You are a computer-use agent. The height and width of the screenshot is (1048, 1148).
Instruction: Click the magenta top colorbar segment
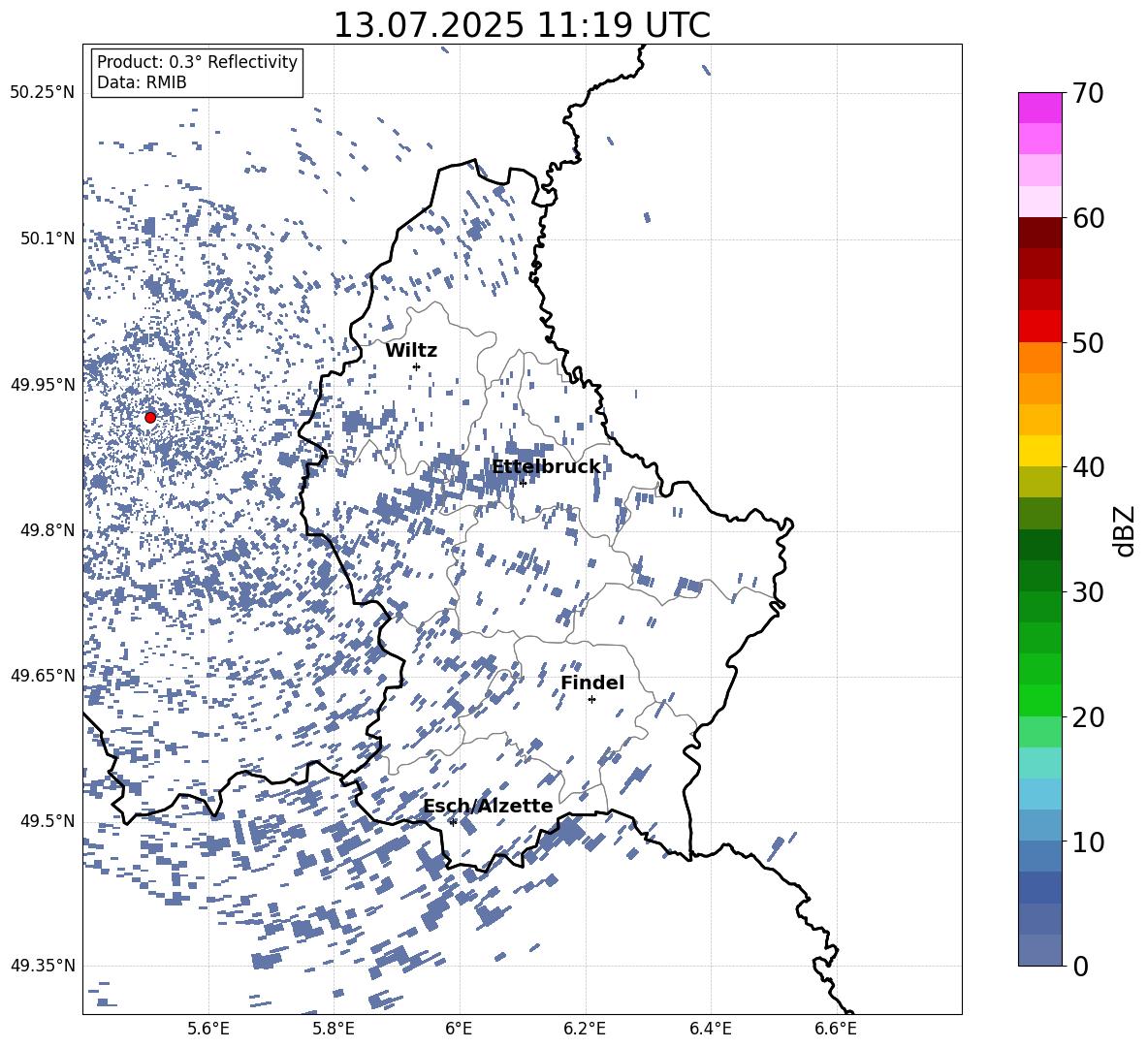click(1039, 109)
